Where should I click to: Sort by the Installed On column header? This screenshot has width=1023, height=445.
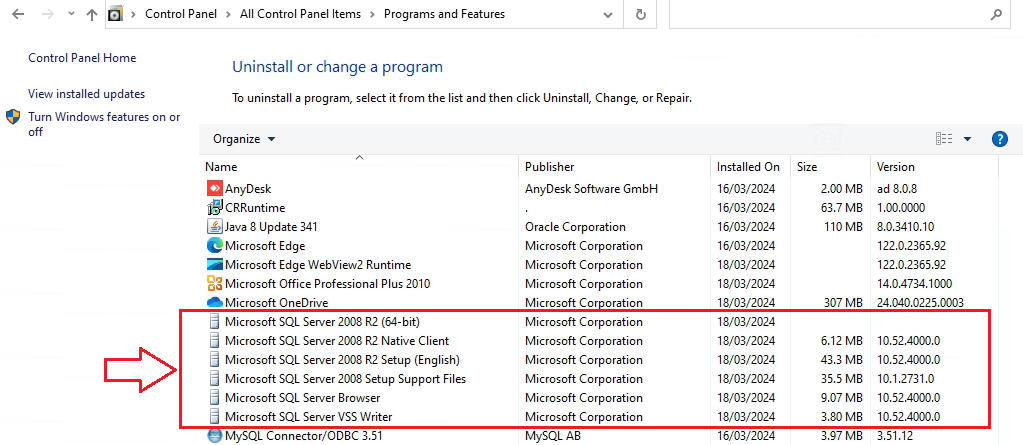(750, 167)
